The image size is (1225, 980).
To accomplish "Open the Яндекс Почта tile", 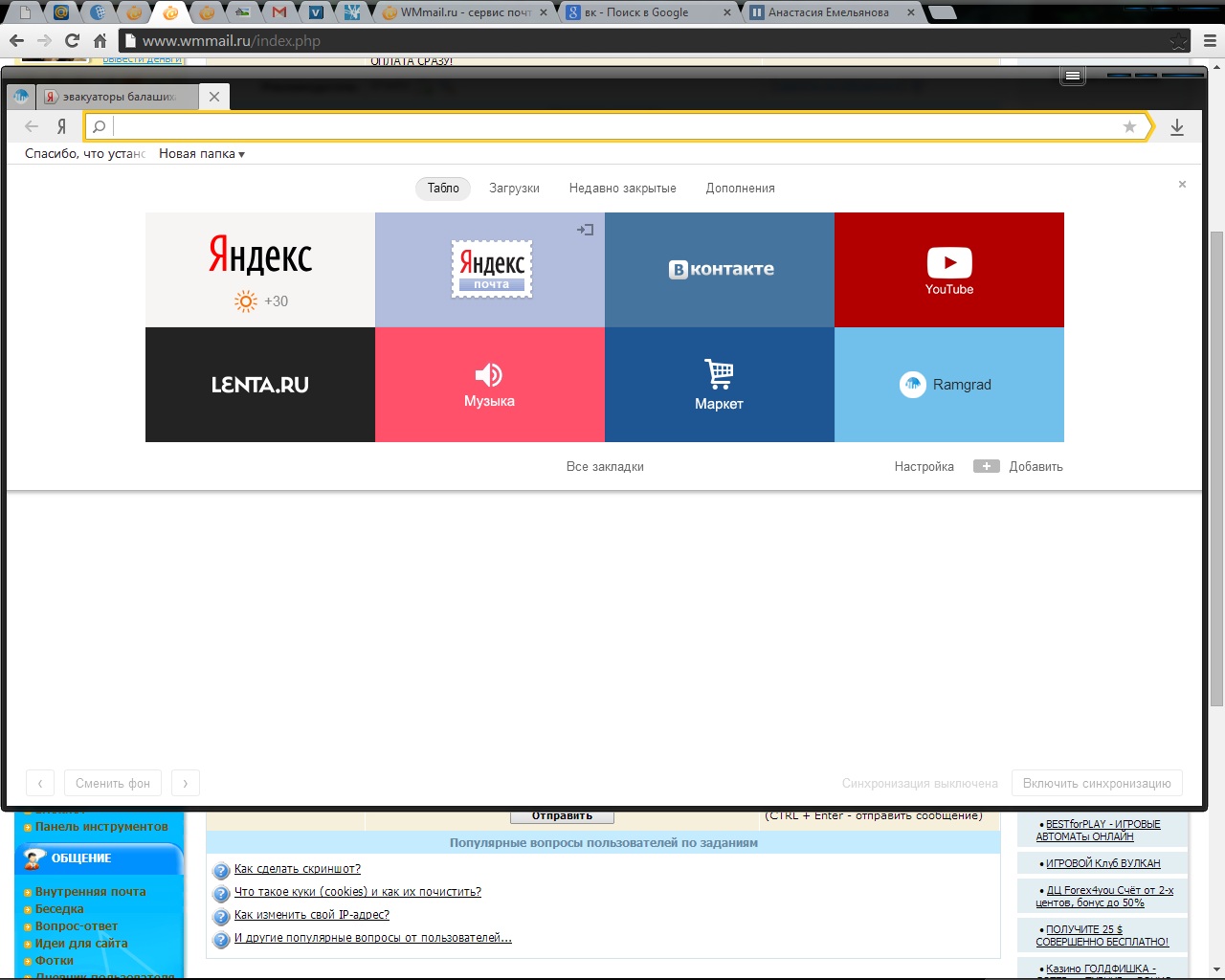I will (x=490, y=270).
